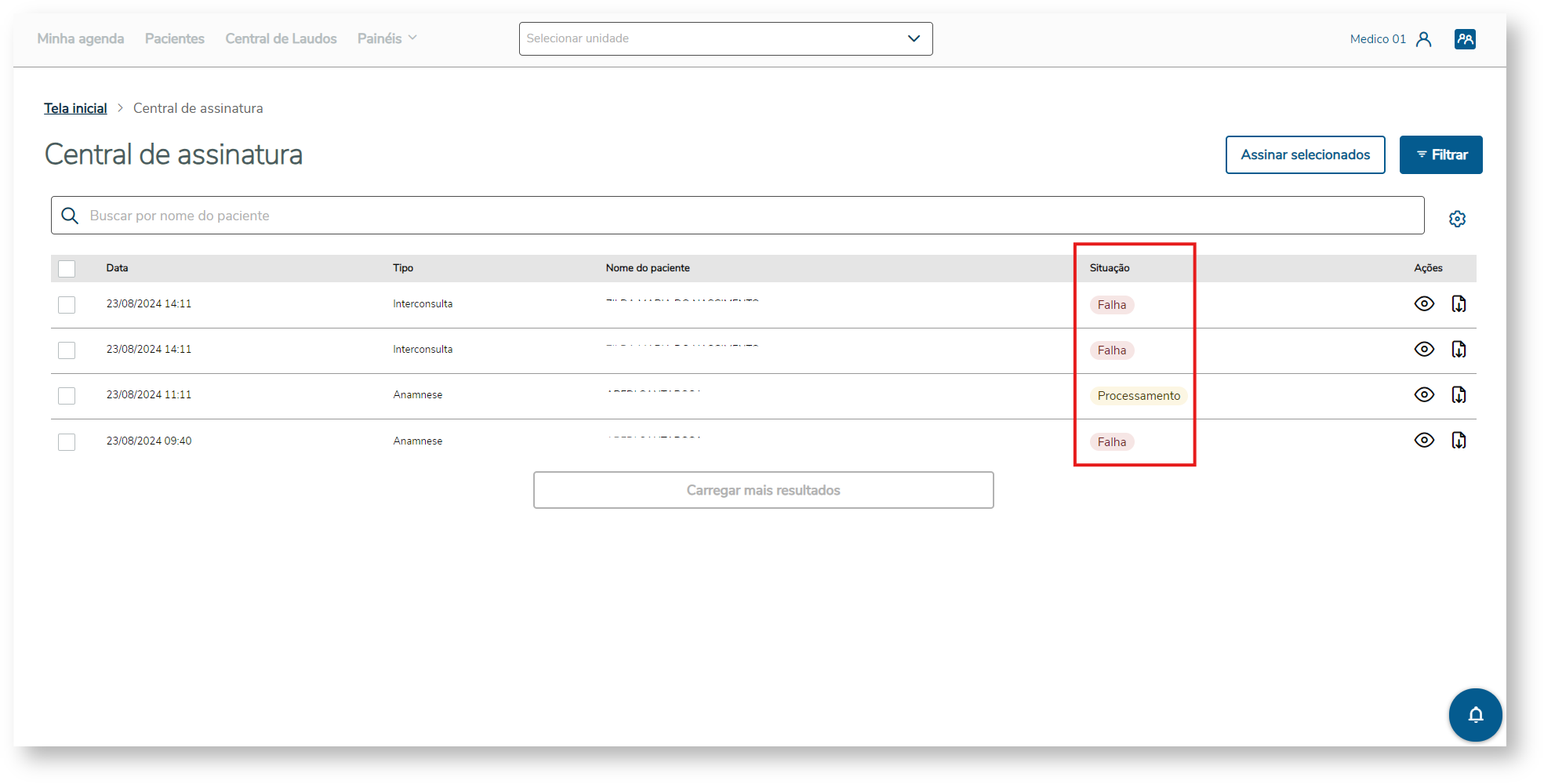Open the table settings gear icon

(1457, 219)
